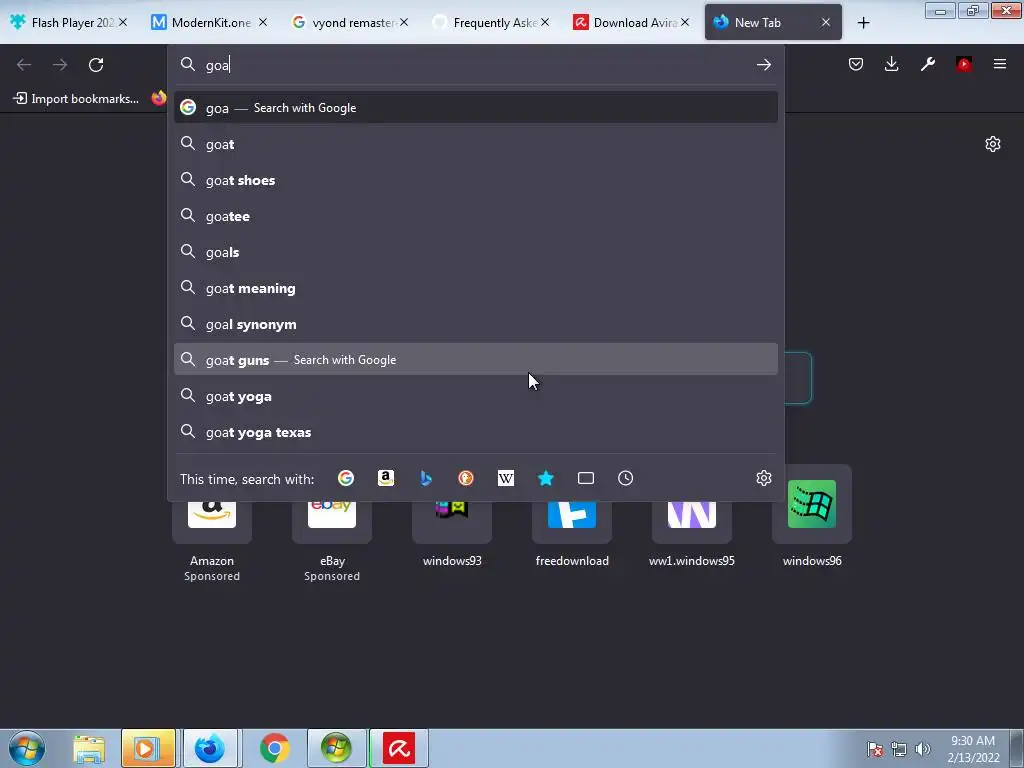Open search settings gear in dropdown
Viewport: 1024px width, 768px height.
click(763, 478)
